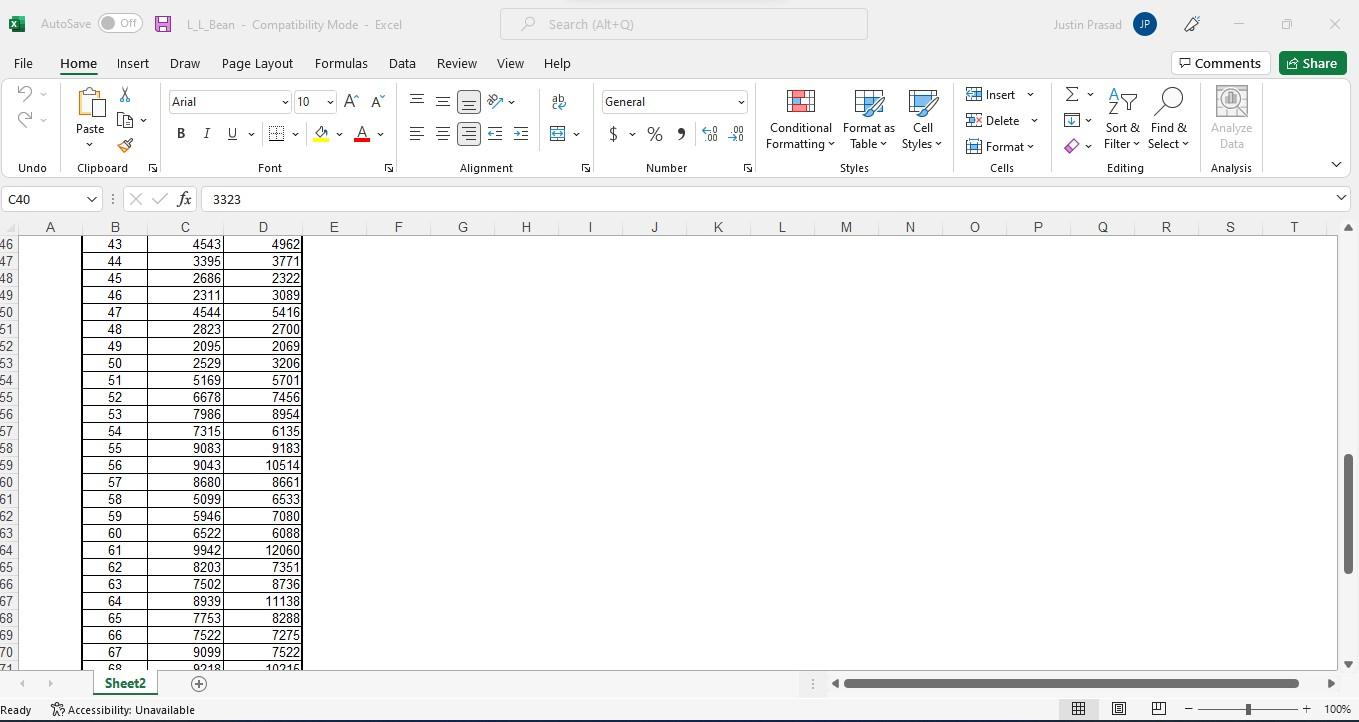Click the Percent Style icon
The height and width of the screenshot is (722, 1359).
[655, 133]
